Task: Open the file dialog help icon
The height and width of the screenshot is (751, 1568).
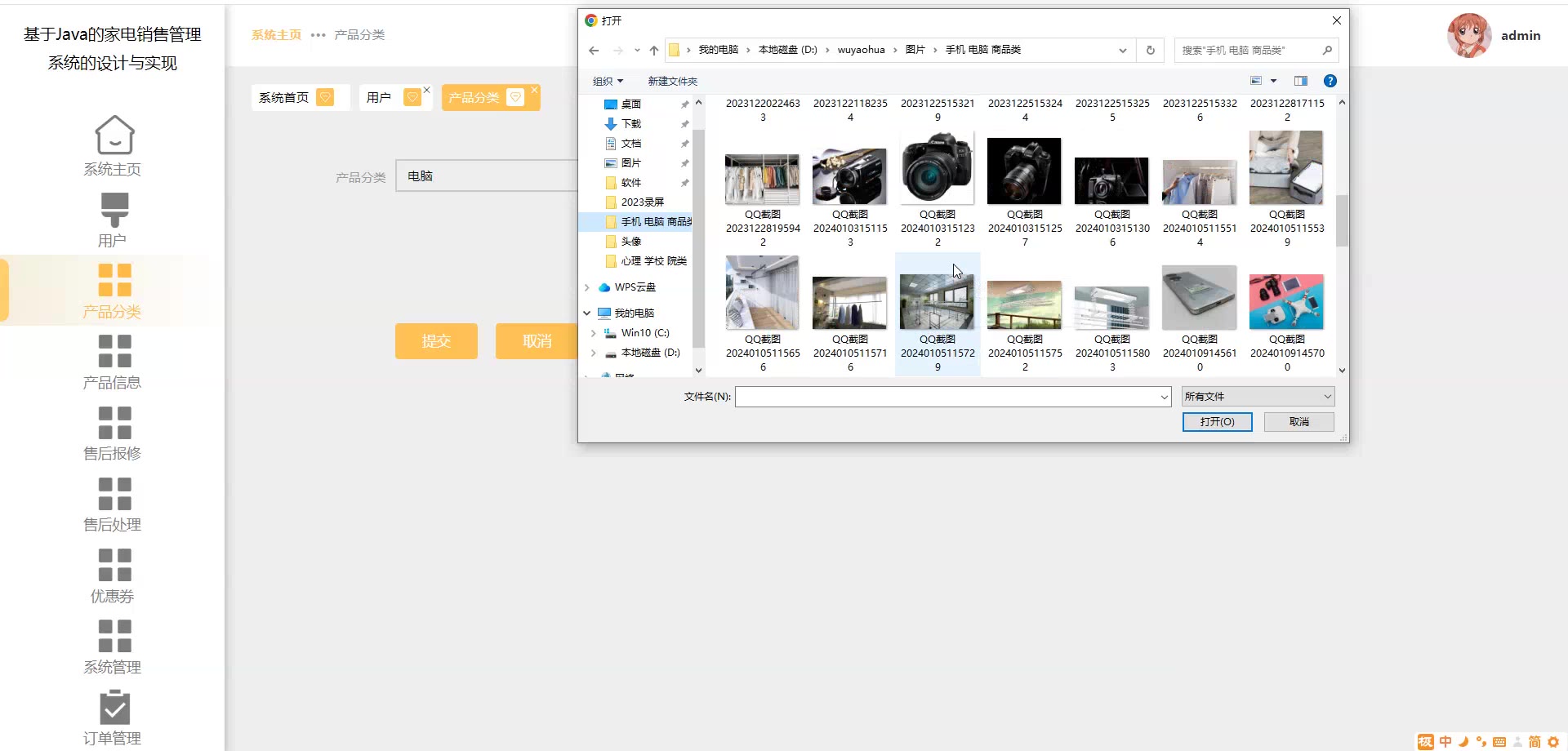Action: [x=1330, y=81]
